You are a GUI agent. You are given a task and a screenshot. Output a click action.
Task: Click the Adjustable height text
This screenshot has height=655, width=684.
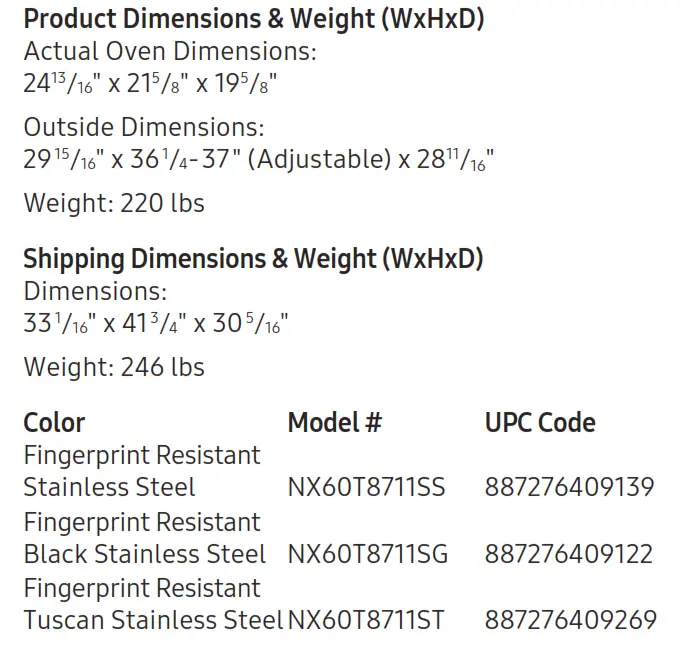tap(319, 159)
